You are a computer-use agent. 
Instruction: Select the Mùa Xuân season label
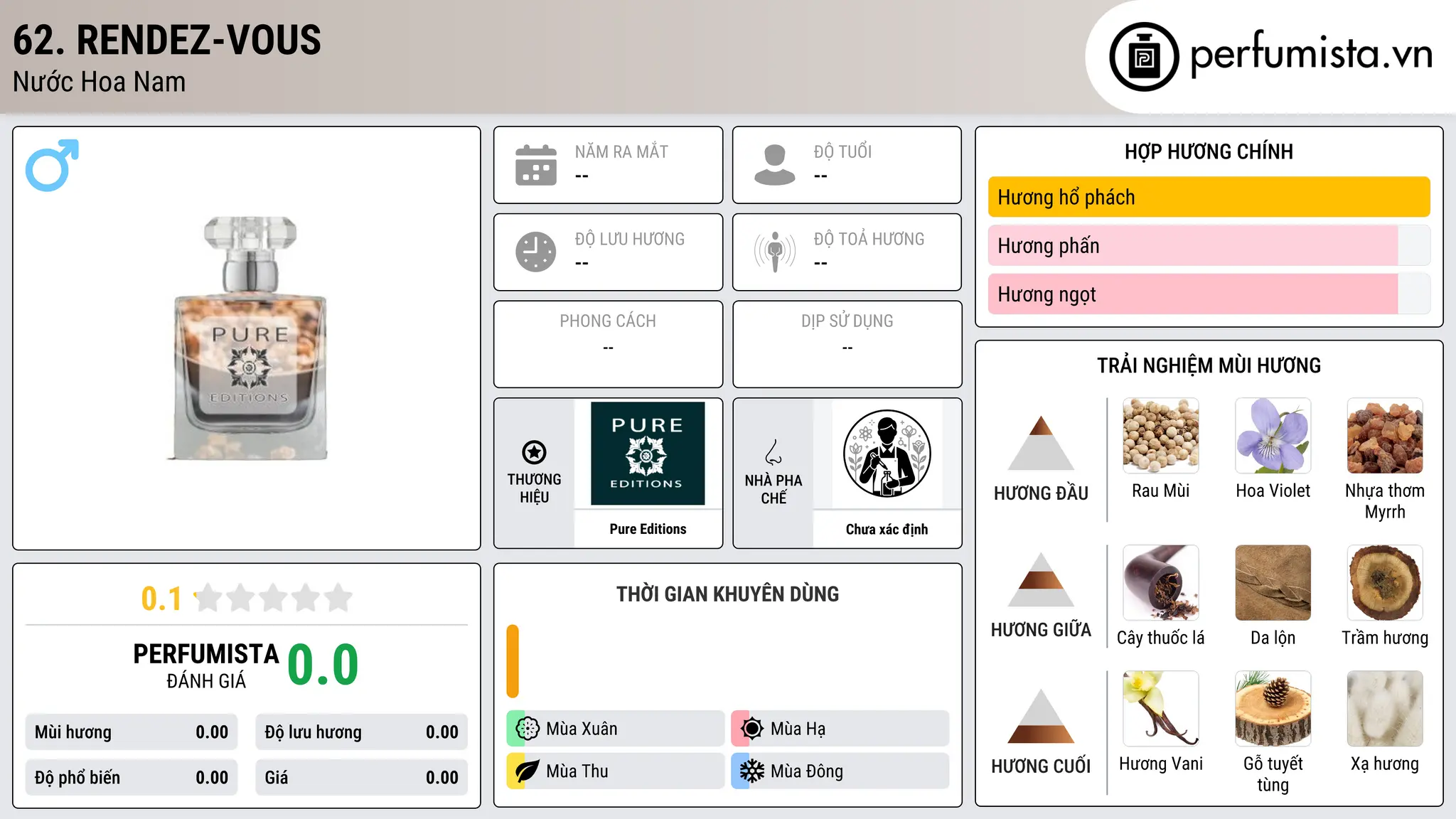click(582, 729)
